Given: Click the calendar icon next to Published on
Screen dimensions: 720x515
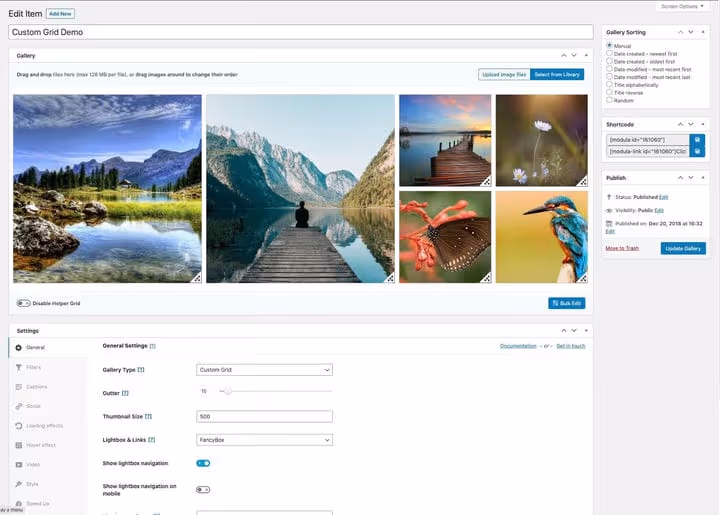Looking at the screenshot, I should tap(609, 224).
